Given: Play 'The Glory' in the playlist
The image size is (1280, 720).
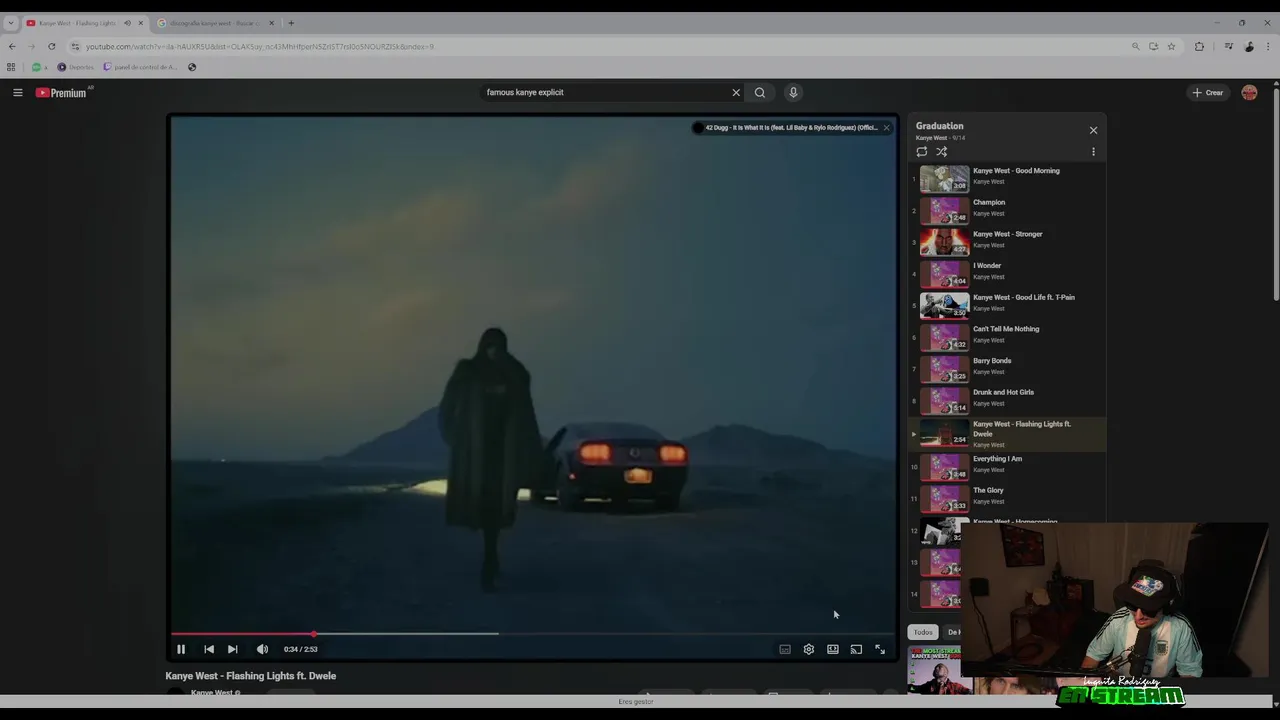Looking at the screenshot, I should [x=1008, y=498].
